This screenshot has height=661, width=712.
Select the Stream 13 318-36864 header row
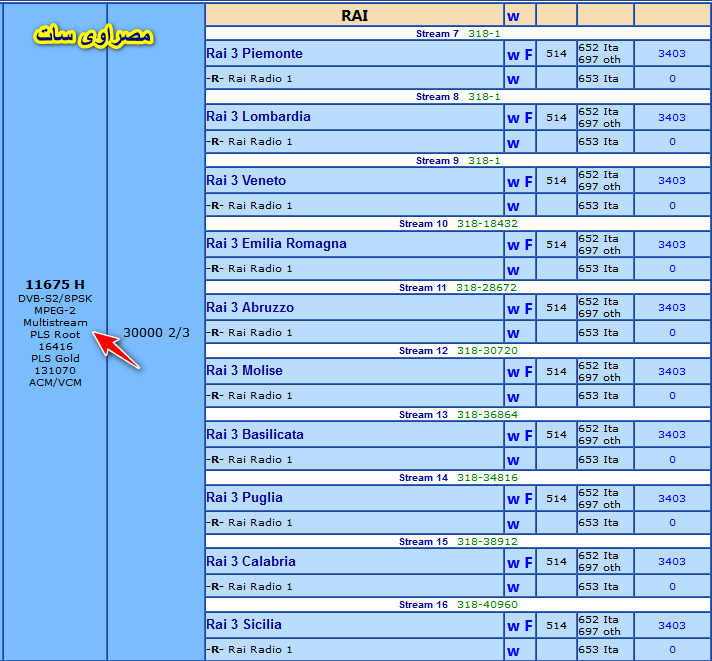[x=458, y=415]
